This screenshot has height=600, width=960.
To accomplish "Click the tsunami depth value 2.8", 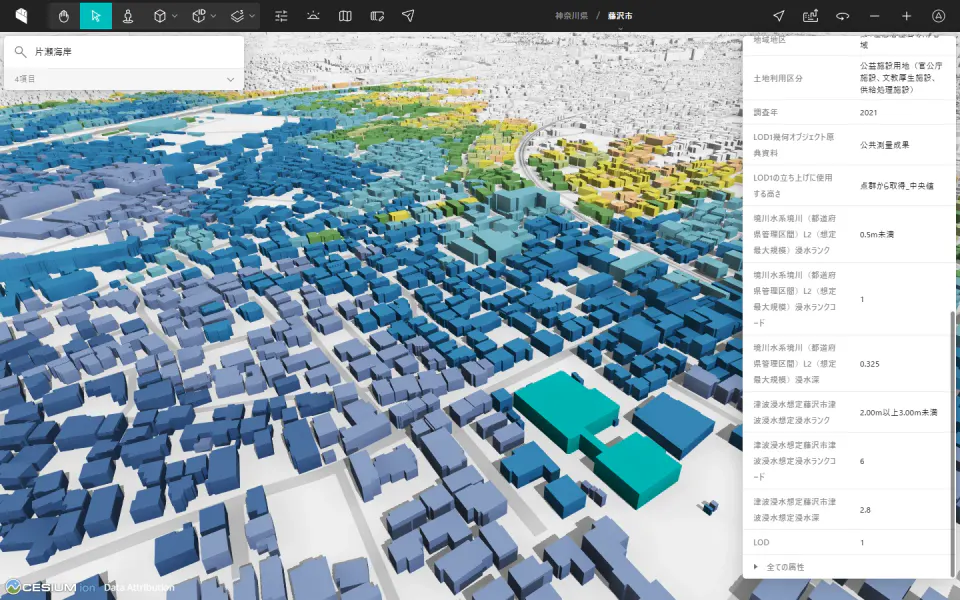I will point(864,509).
